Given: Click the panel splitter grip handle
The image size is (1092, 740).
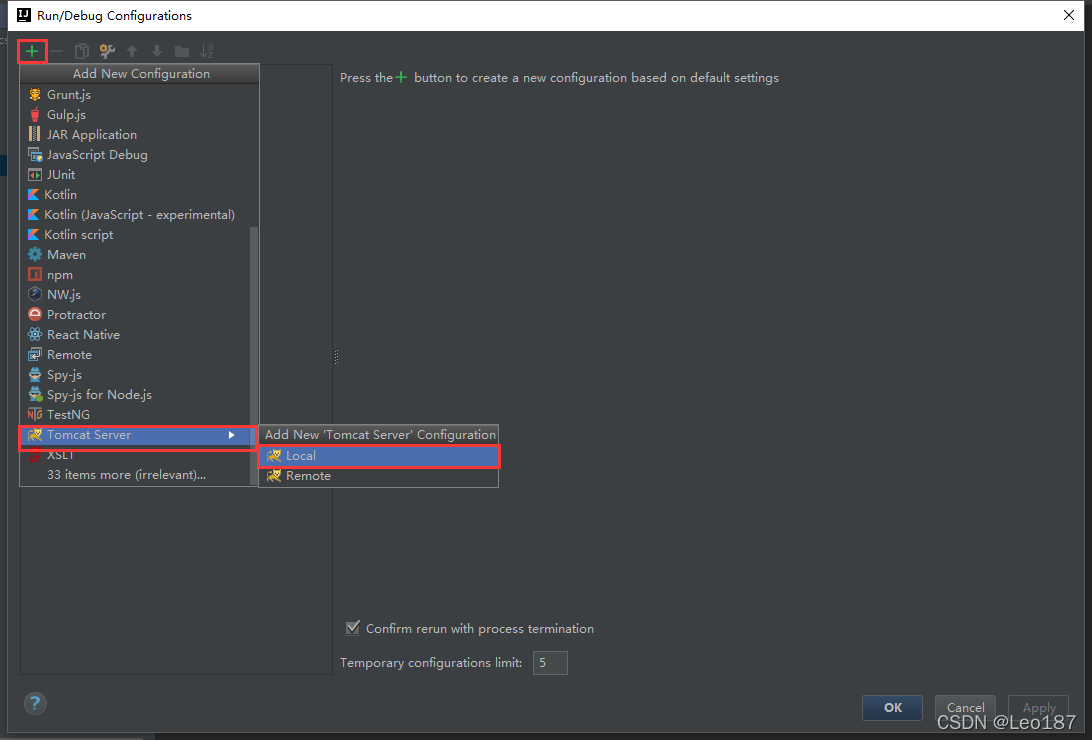Looking at the screenshot, I should click(x=336, y=356).
